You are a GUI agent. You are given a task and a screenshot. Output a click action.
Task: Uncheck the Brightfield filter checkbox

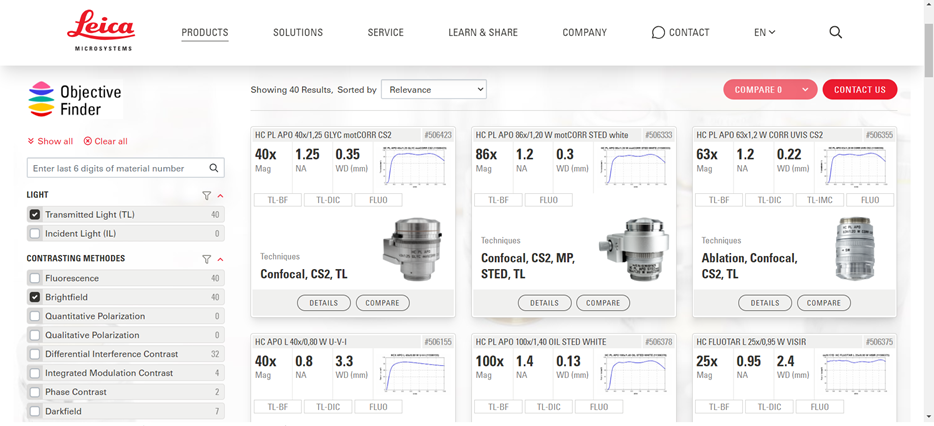(x=35, y=297)
